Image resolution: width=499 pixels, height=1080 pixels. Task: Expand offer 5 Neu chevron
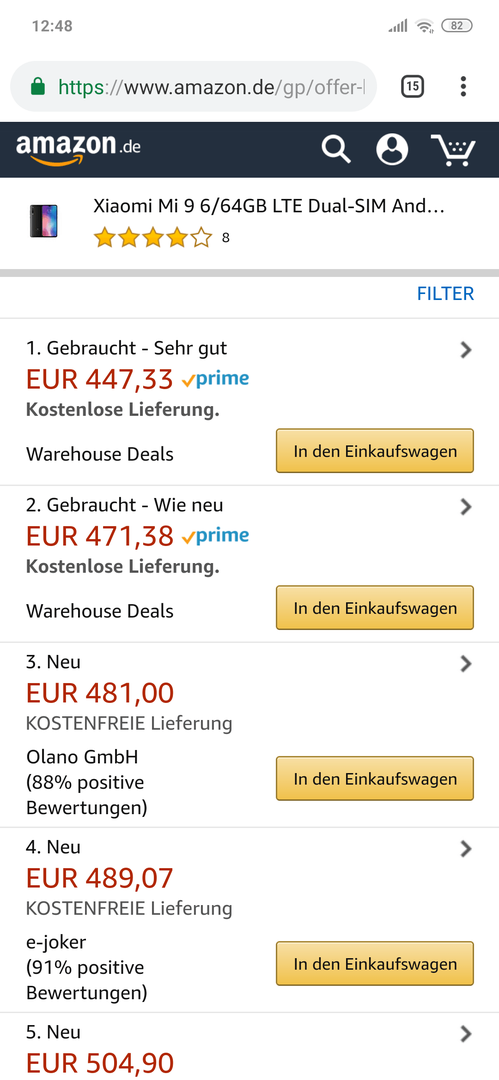pyautogui.click(x=466, y=1033)
